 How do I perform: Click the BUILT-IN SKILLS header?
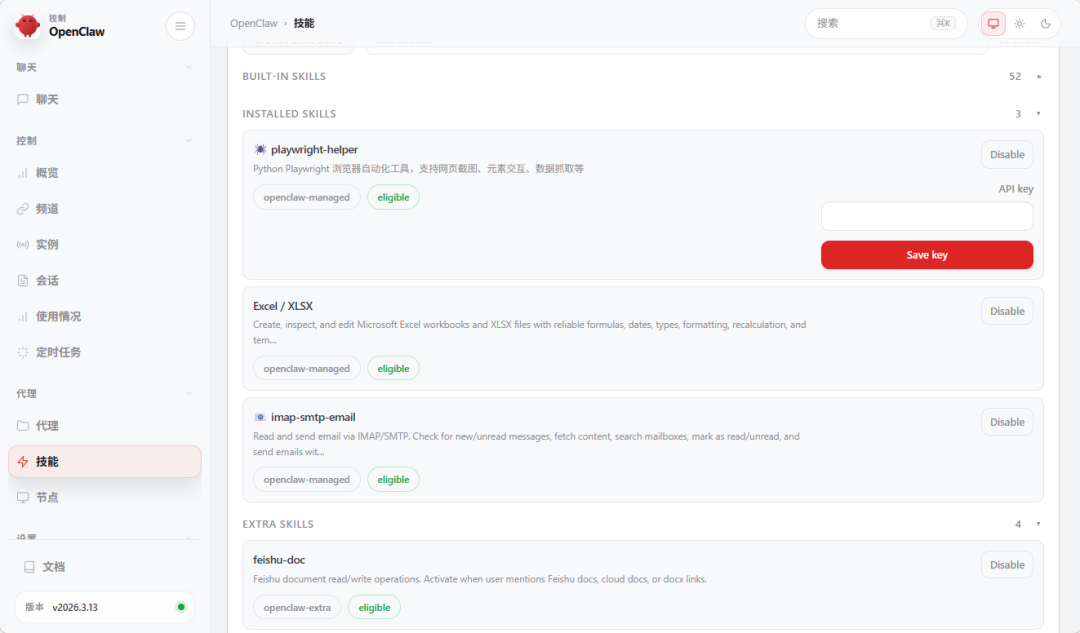284,76
